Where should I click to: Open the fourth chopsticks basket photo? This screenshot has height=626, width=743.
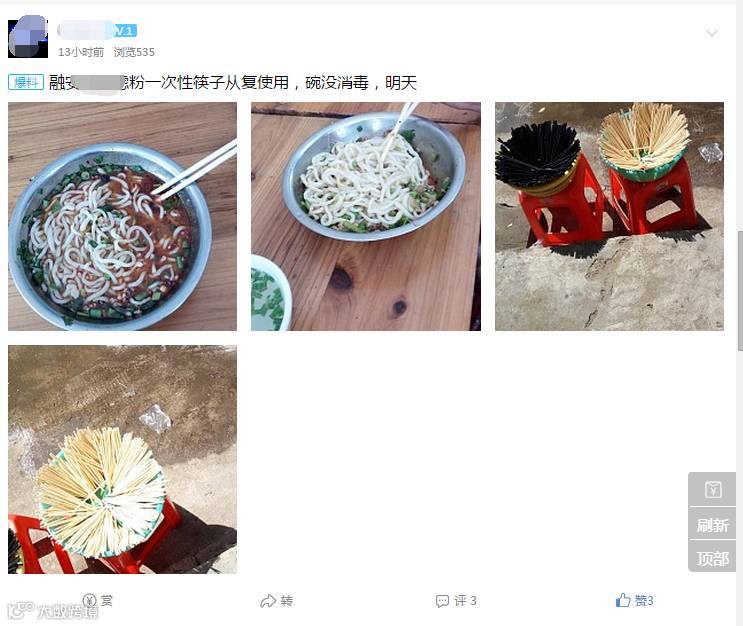pos(122,459)
